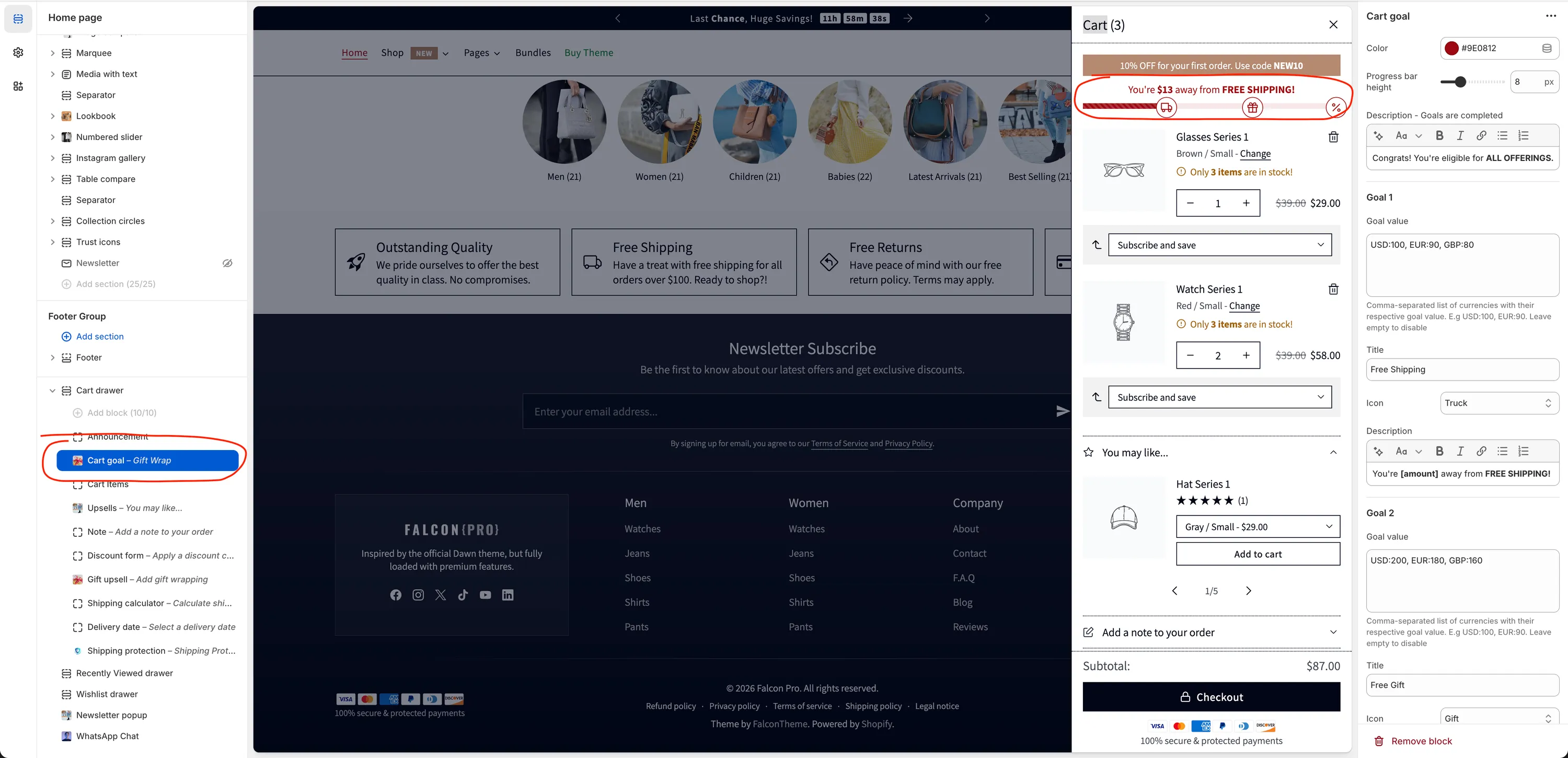Screen dimensions: 1568x758
Task: Insert link in Goals completed description editor
Action: 1481,136
